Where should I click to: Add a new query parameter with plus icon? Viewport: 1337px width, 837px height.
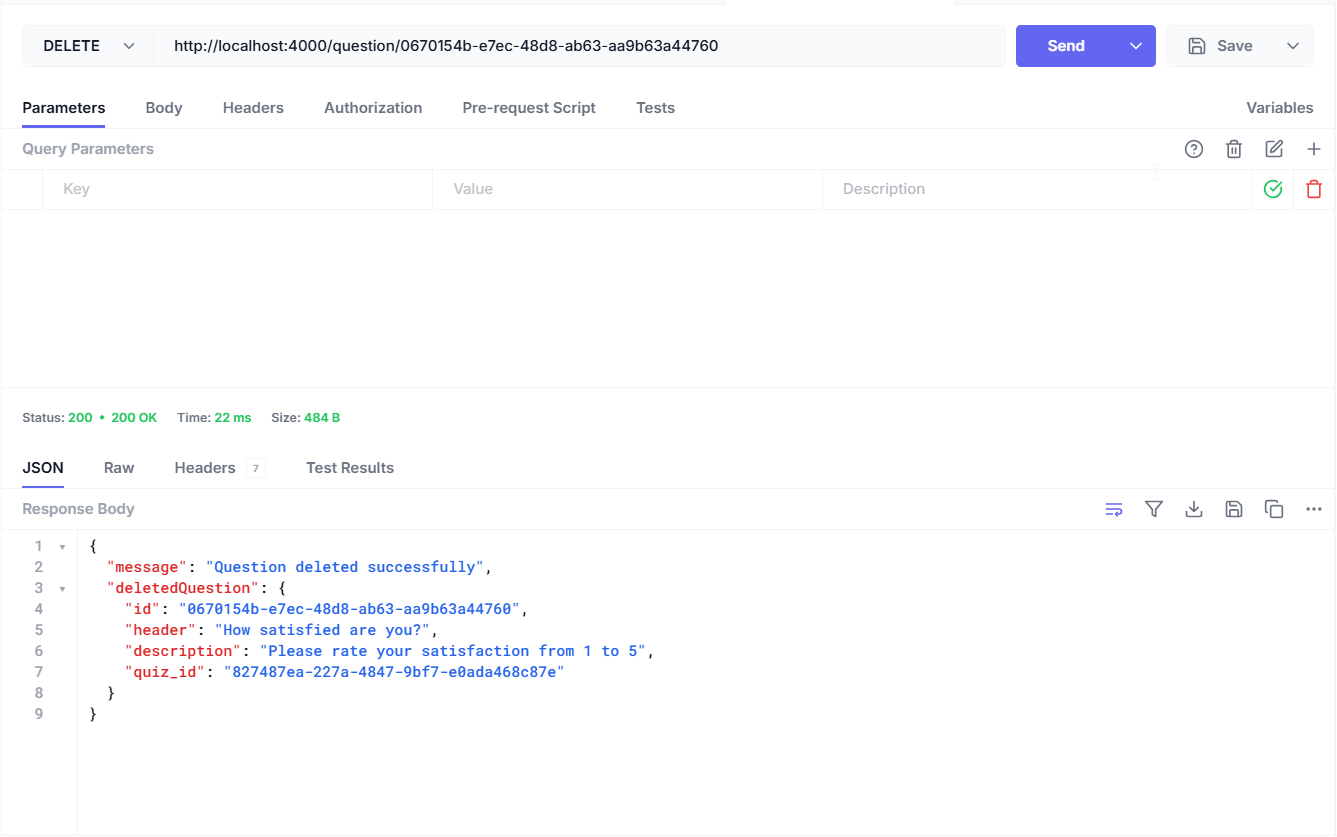coord(1313,149)
